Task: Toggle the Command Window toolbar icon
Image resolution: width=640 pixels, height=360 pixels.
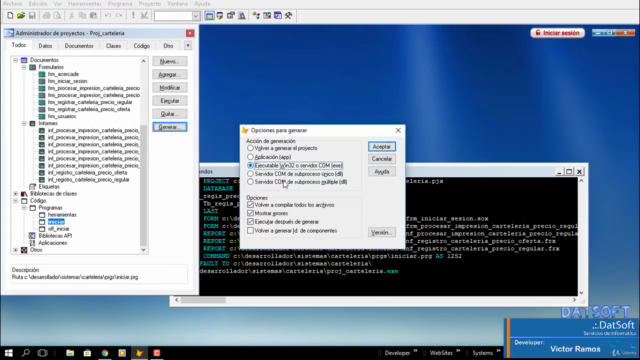Action: (x=209, y=16)
